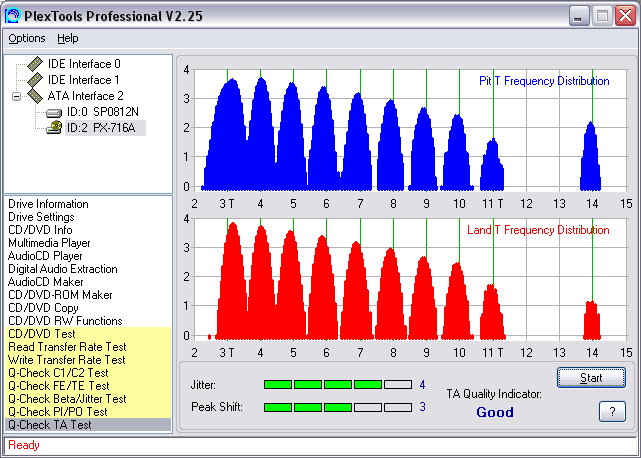
Task: Click the Jitter value 4
Action: click(422, 384)
